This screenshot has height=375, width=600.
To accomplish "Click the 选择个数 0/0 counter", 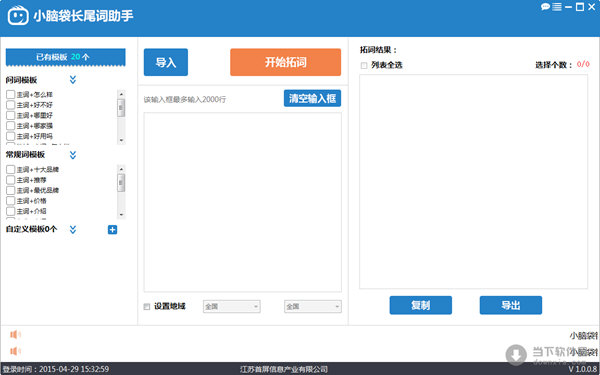I will click(562, 65).
